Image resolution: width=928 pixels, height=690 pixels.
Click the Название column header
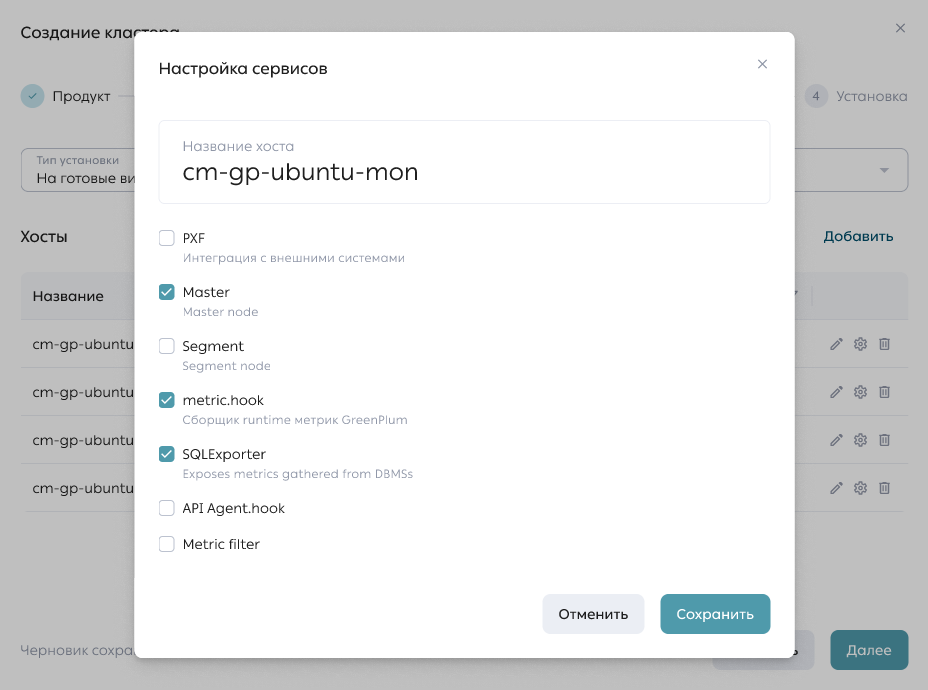coord(68,296)
